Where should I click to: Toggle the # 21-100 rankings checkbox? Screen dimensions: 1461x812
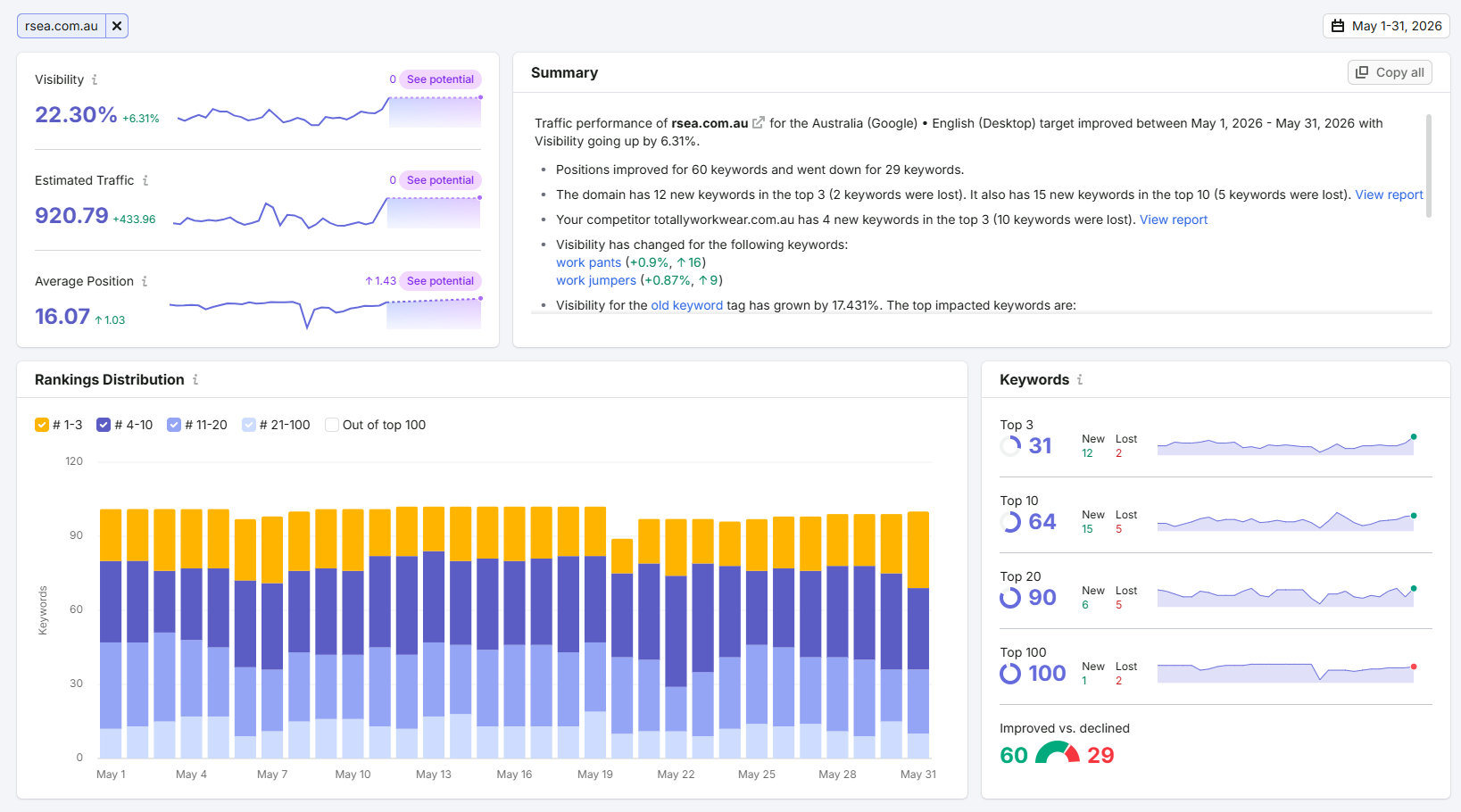pos(249,425)
